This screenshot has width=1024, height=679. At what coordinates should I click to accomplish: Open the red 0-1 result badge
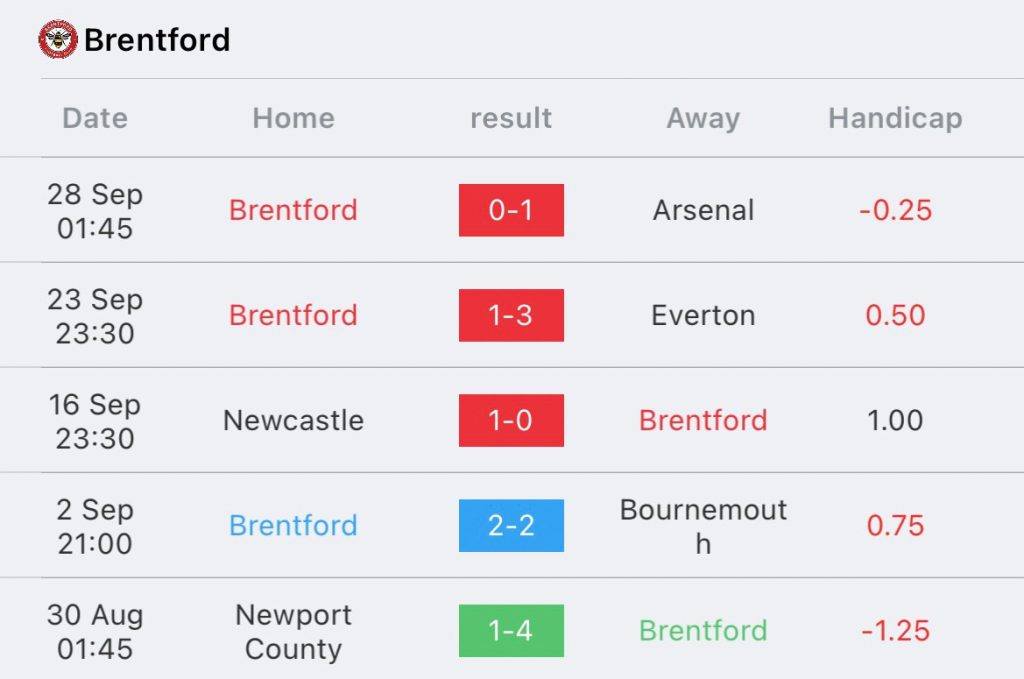point(511,210)
